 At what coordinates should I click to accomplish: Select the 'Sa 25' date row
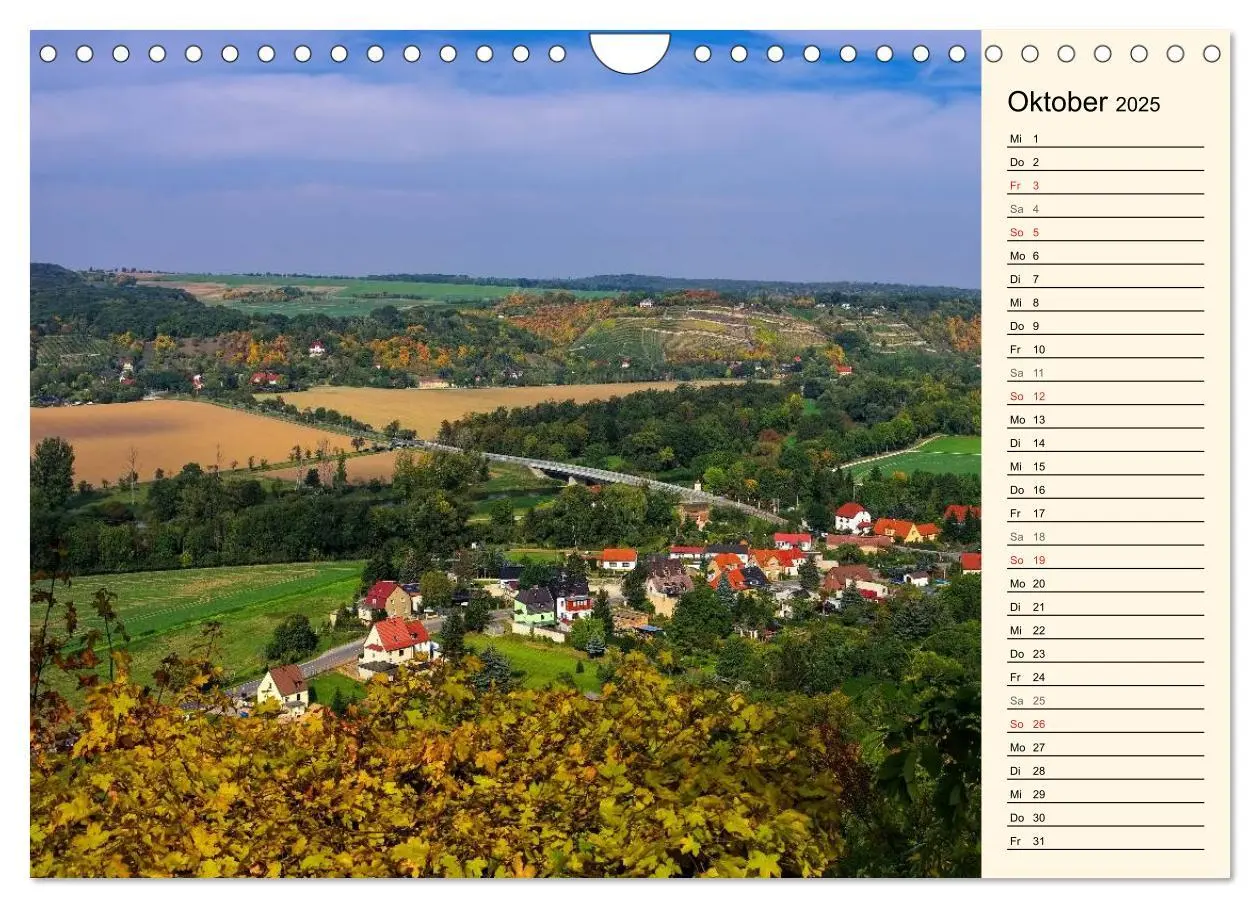[x=1105, y=700]
